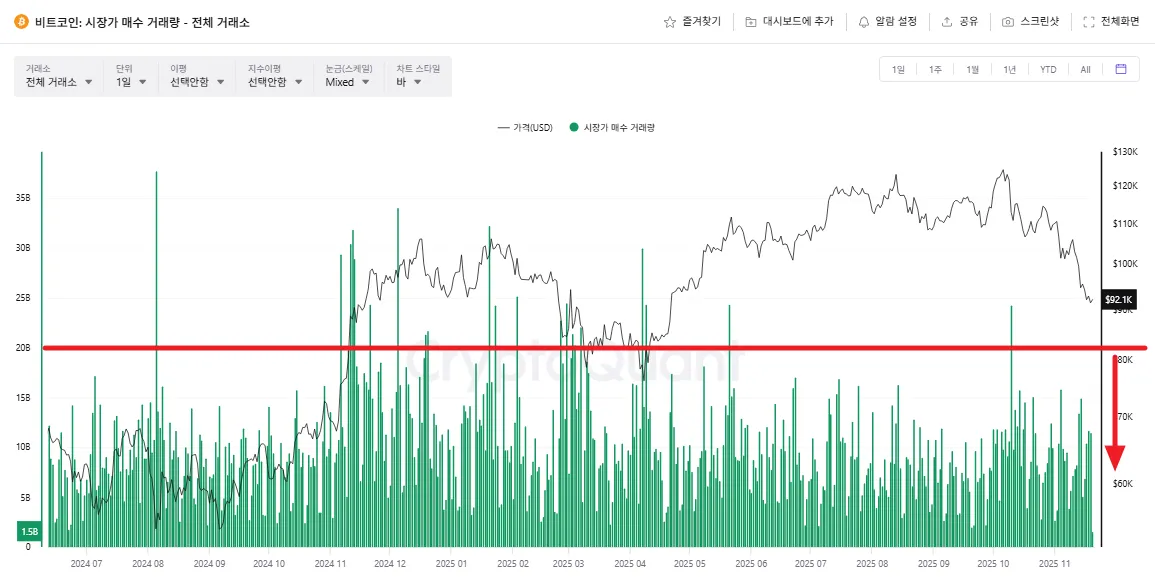Open the calendar date picker icon
1155x577 pixels.
[1121, 69]
